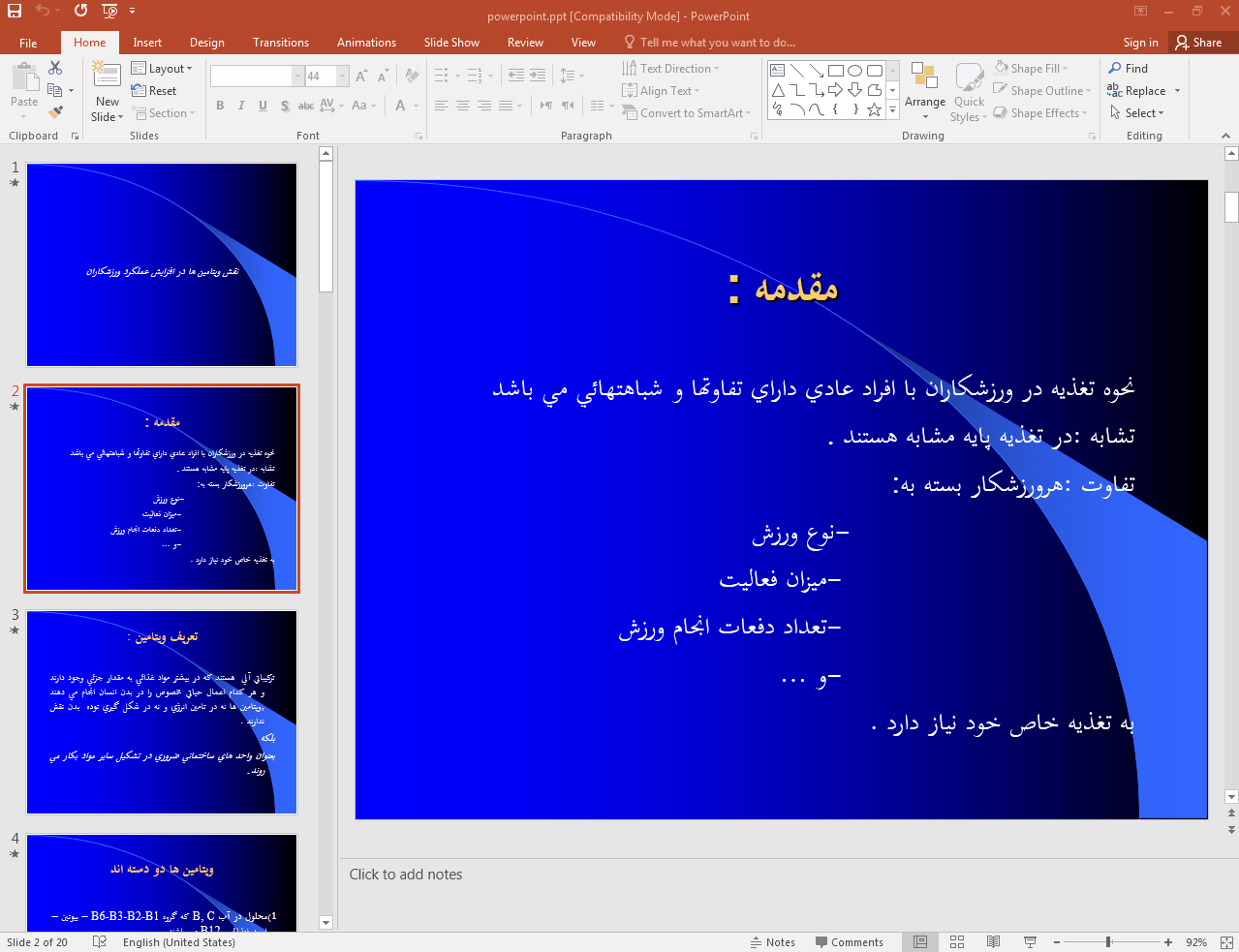The image size is (1239, 952).
Task: Select the oval shape in the shapes gallery
Action: click(854, 71)
